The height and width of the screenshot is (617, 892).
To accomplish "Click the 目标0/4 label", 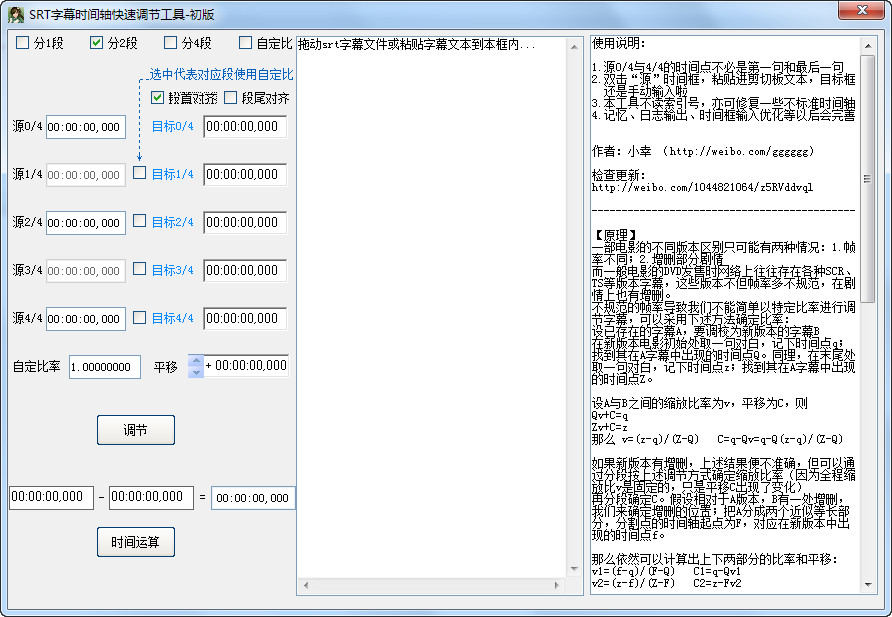I will click(x=172, y=126).
